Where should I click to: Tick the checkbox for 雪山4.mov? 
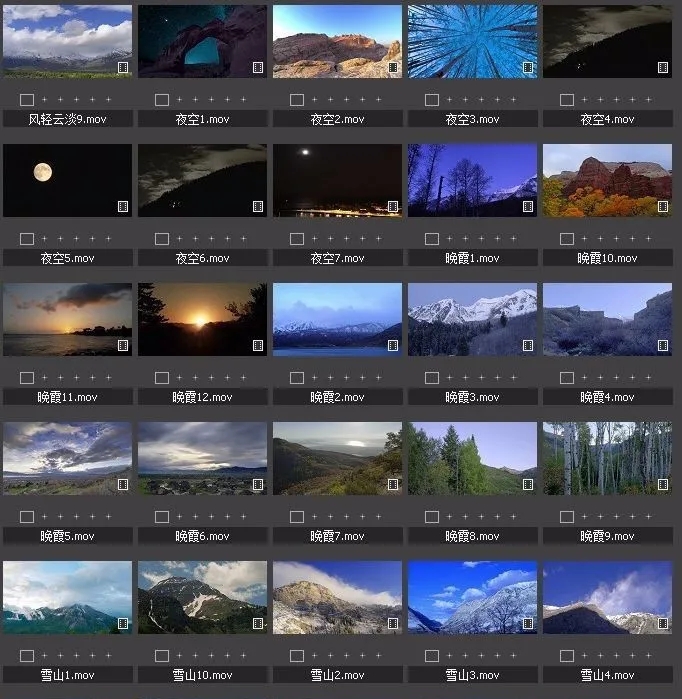tap(567, 656)
